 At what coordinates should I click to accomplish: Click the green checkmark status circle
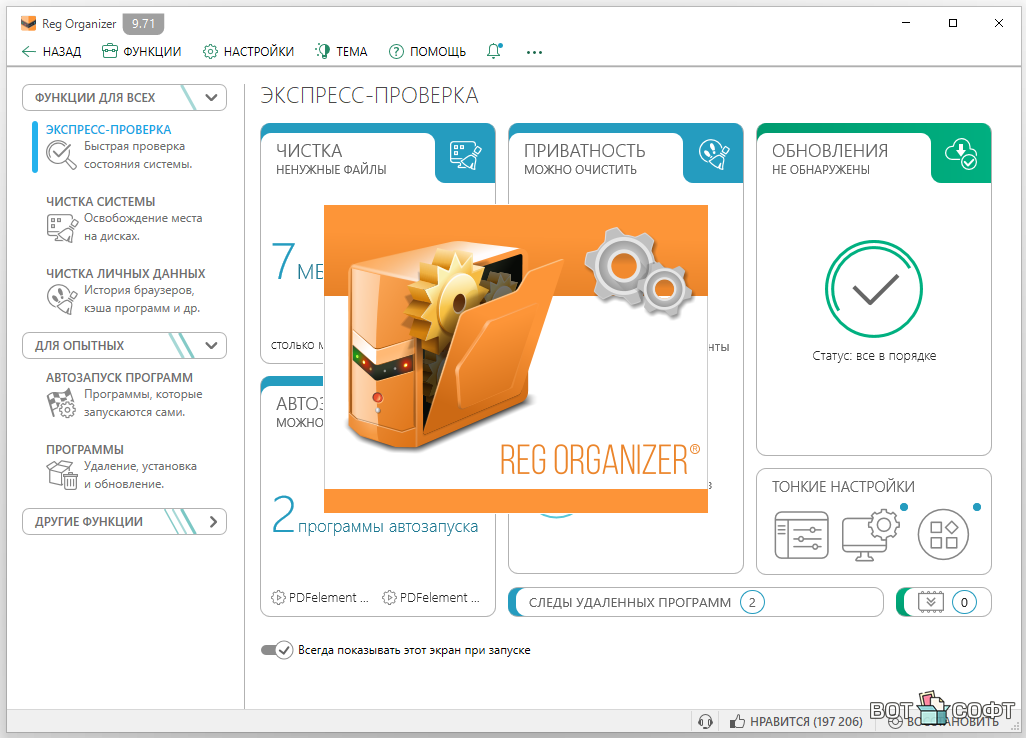(874, 289)
